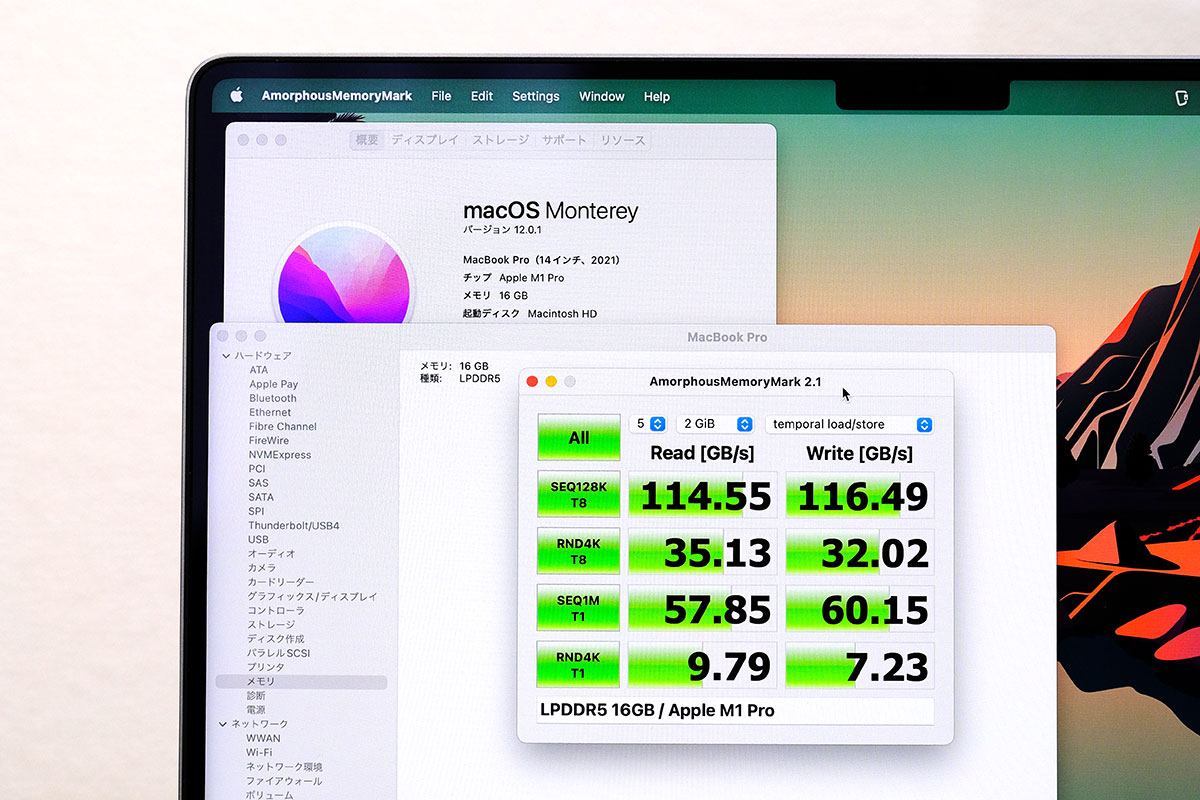The width and height of the screenshot is (1200, 800).
Task: Select Fibre Channel in the sidebar
Action: pyautogui.click(x=283, y=426)
